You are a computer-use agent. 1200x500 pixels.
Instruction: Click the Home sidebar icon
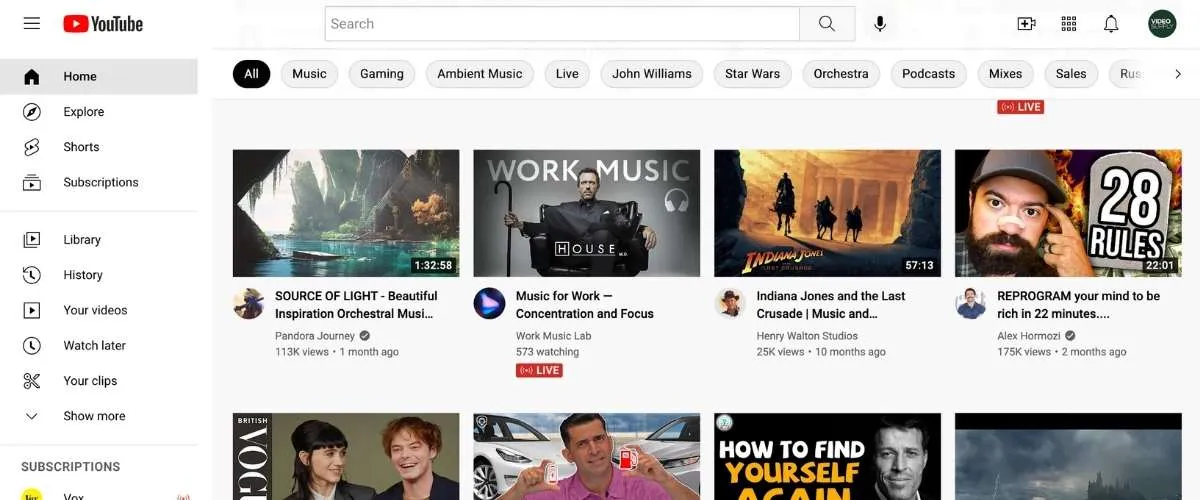coord(32,76)
